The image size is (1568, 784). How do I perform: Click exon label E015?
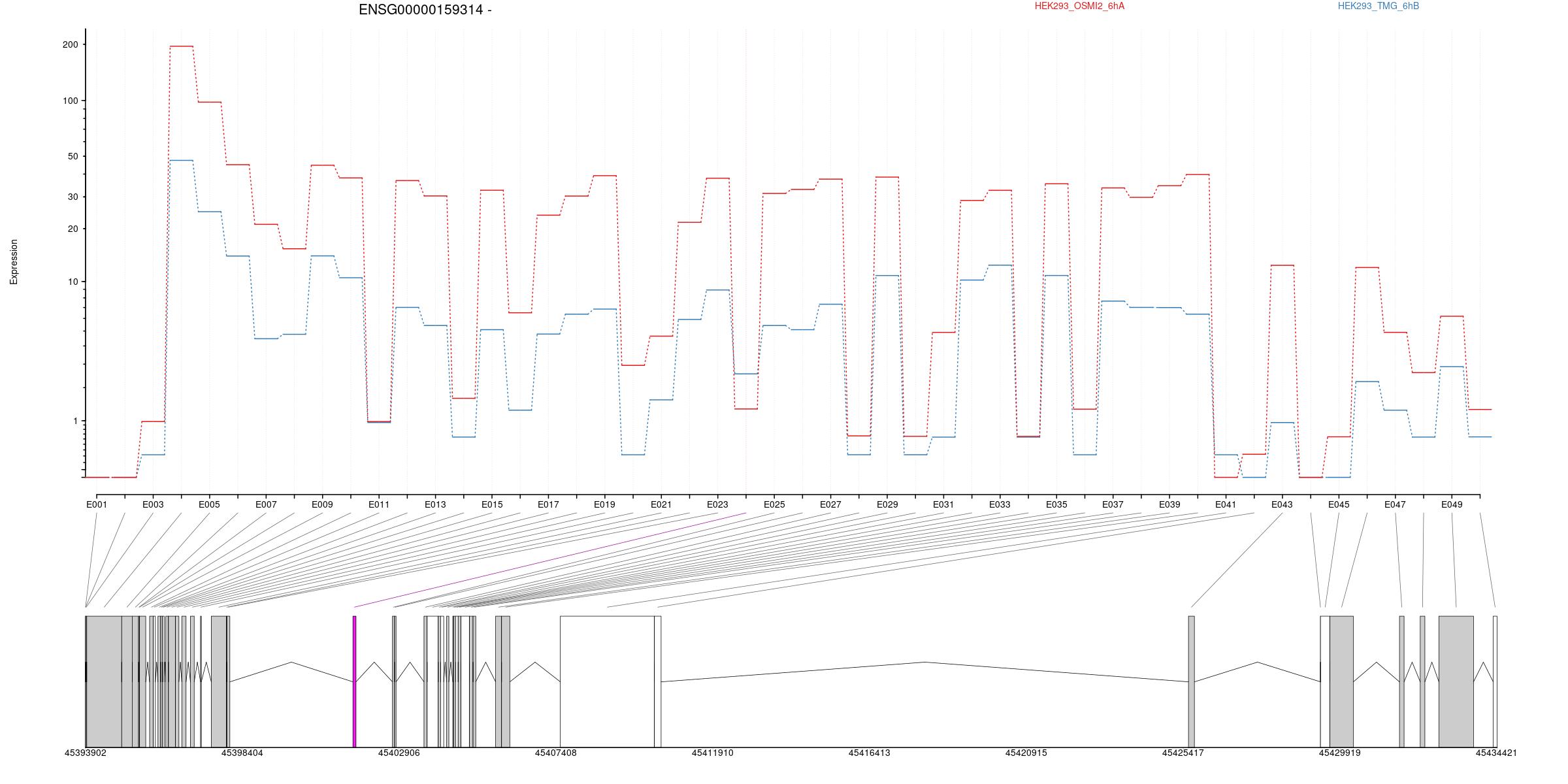492,504
